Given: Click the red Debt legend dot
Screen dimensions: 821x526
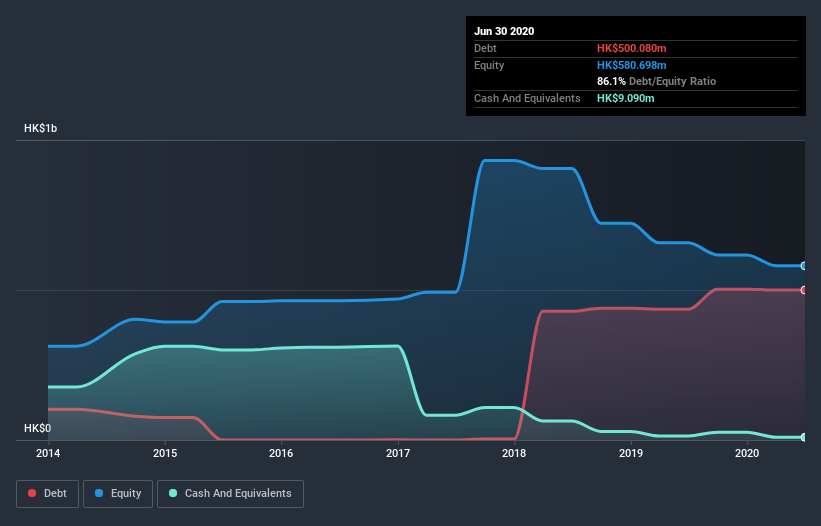Looking at the screenshot, I should coord(32,493).
